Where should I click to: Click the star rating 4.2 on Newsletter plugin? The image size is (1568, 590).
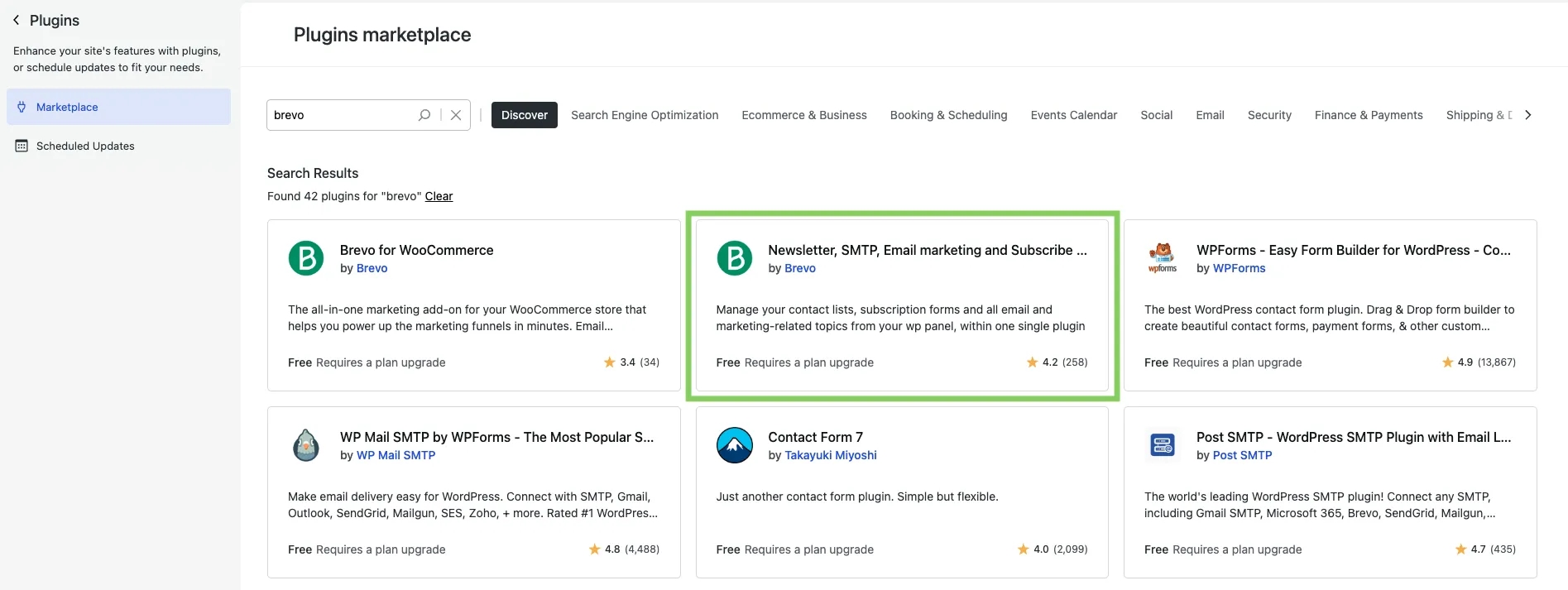point(1057,362)
